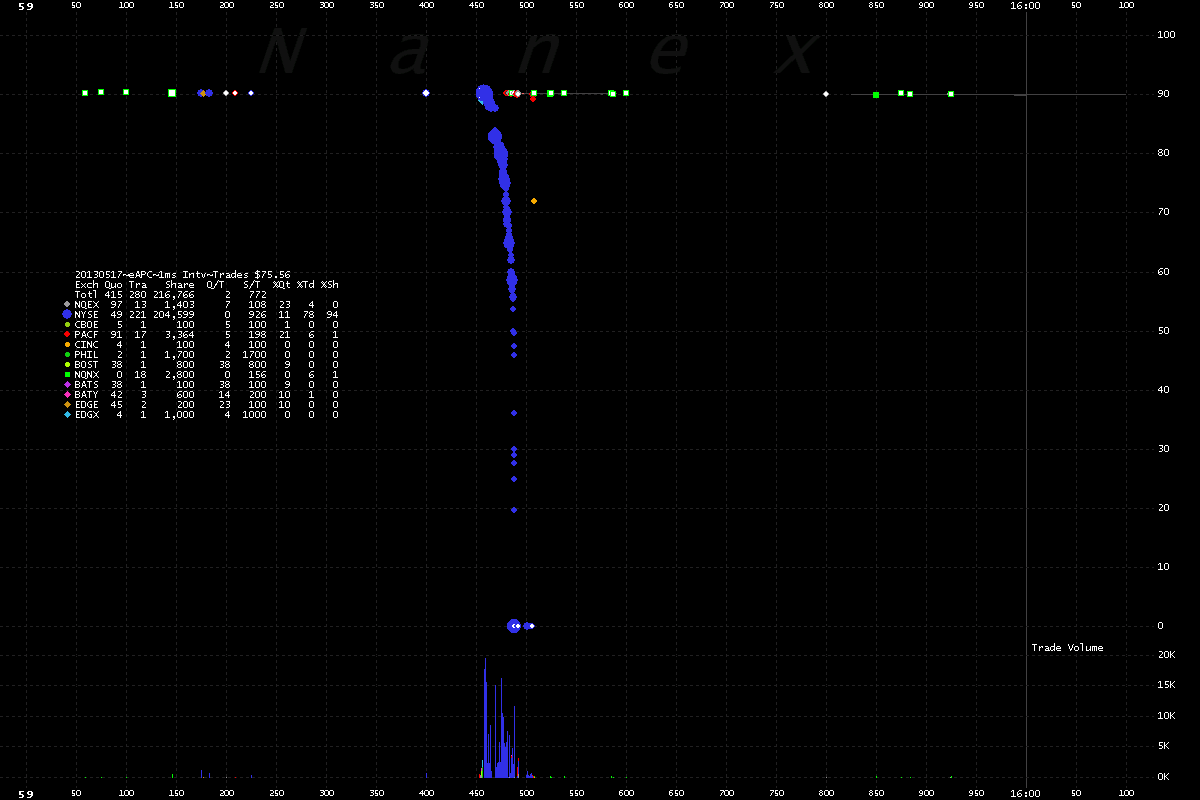Image resolution: width=1200 pixels, height=800 pixels.
Task: Click the 'NYSE' exchange name in legend
Action: point(87,314)
